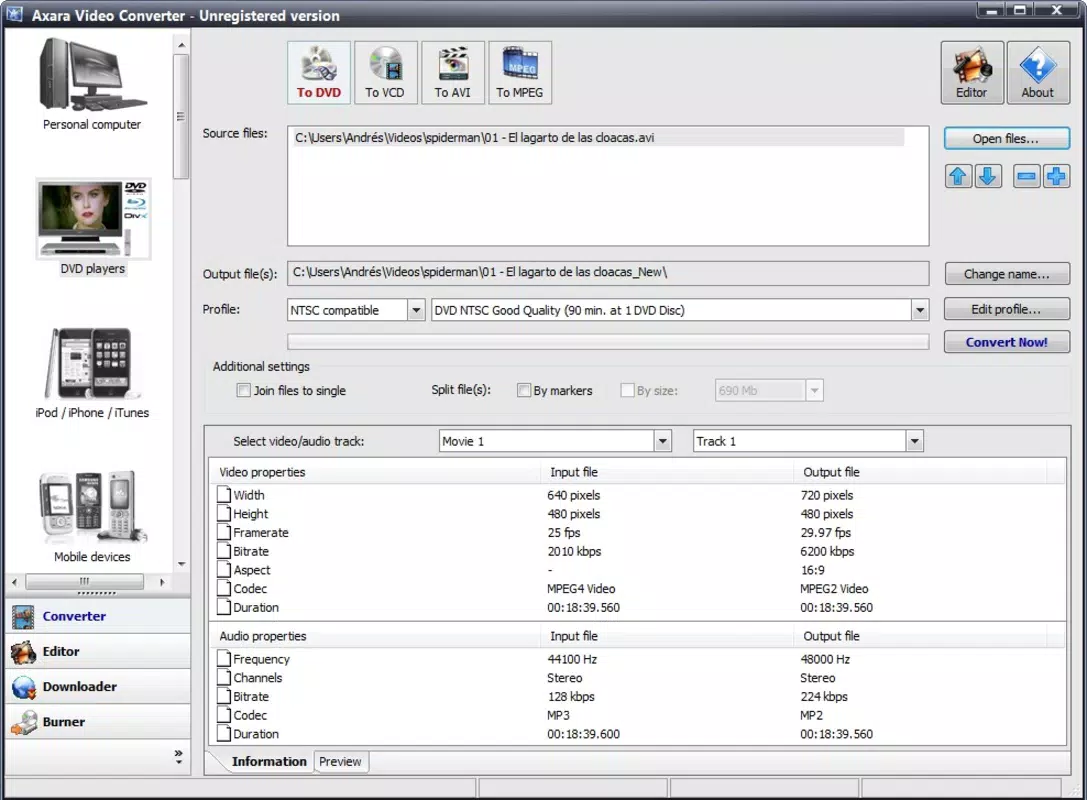The image size is (1087, 800).
Task: Click the Editor film icon in sidebar
Action: pos(23,652)
